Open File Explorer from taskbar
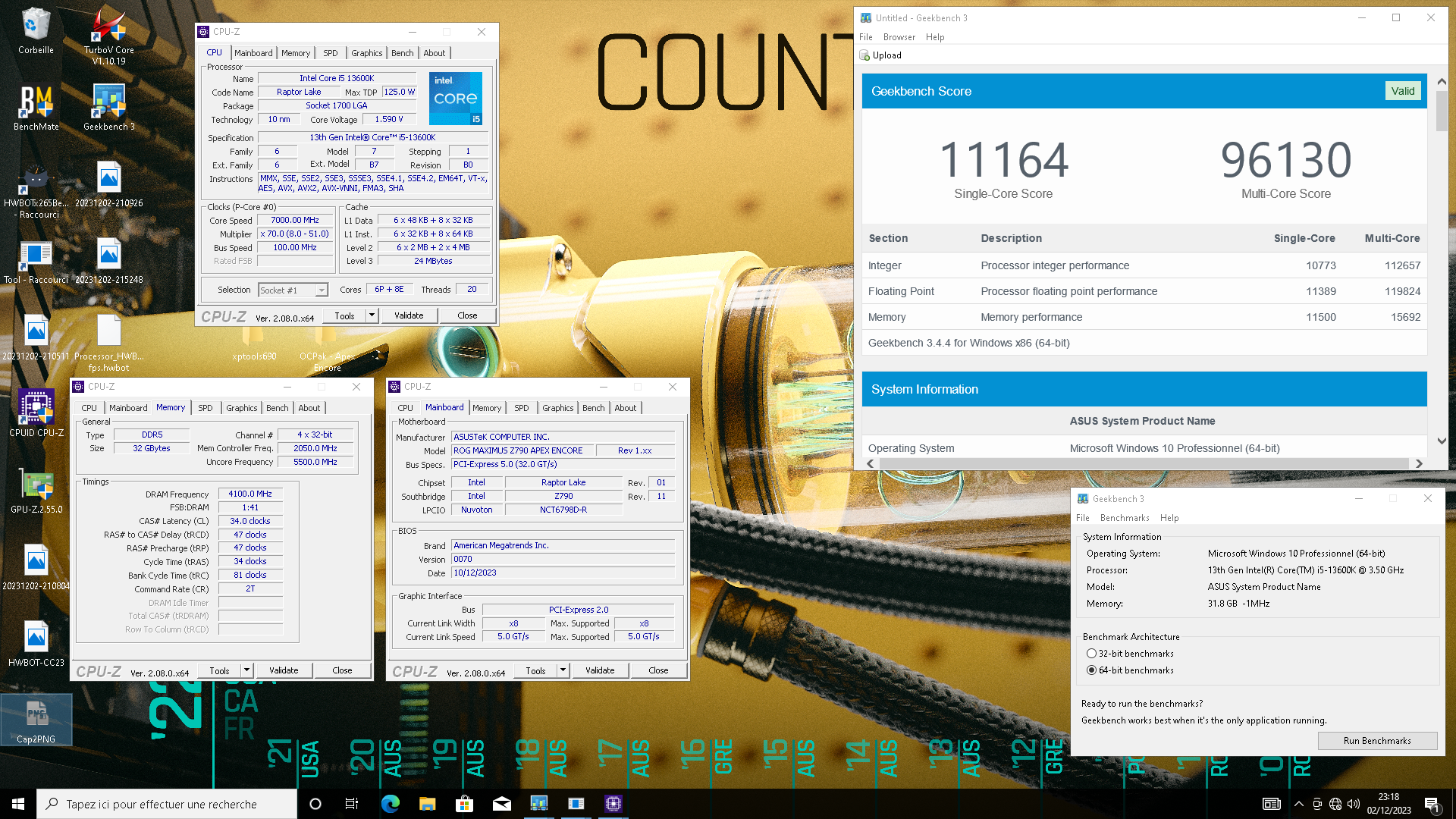 coord(427,804)
